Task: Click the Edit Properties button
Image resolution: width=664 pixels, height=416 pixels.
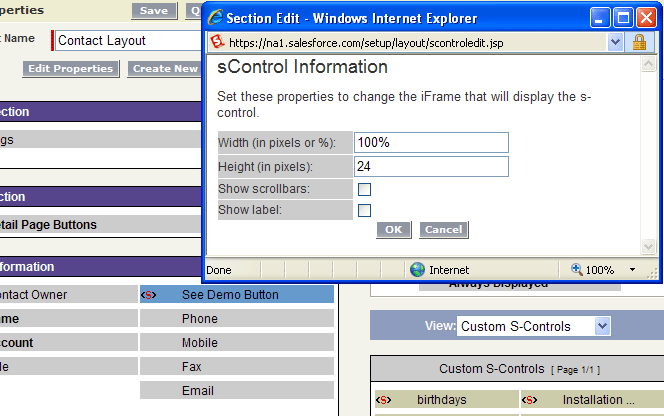Action: pyautogui.click(x=70, y=69)
